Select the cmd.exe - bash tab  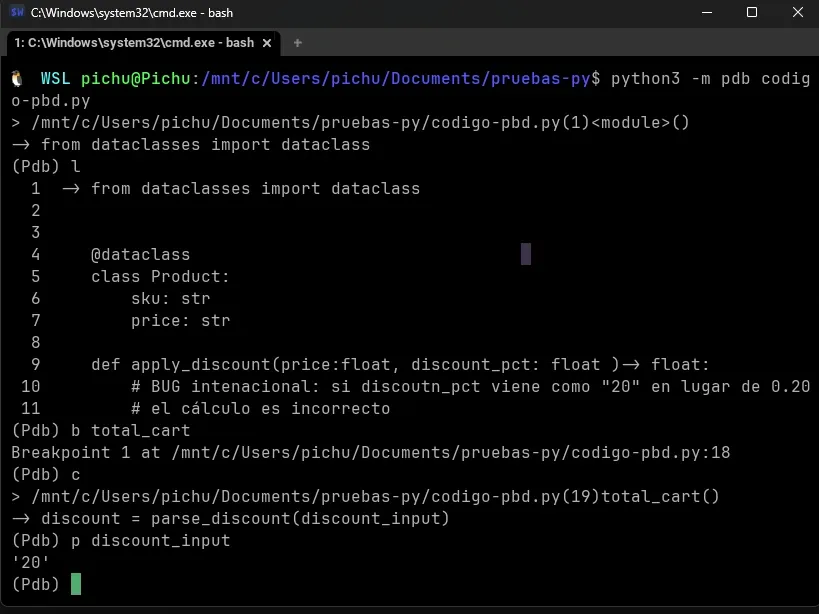[x=135, y=43]
